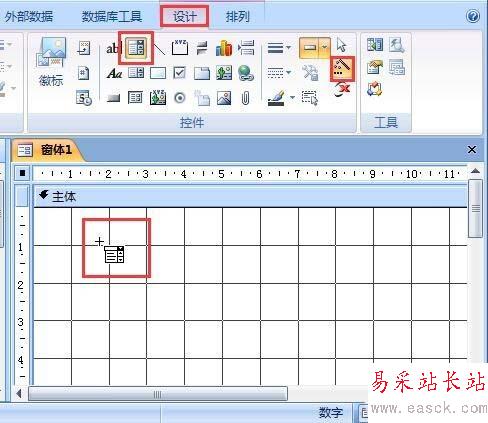Click the vertical scrollbar thumb
The image size is (488, 423).
(475, 208)
